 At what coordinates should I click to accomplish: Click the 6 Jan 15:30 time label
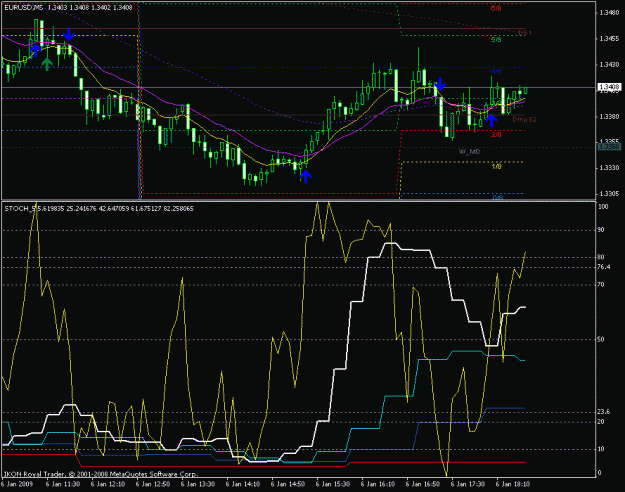333,484
